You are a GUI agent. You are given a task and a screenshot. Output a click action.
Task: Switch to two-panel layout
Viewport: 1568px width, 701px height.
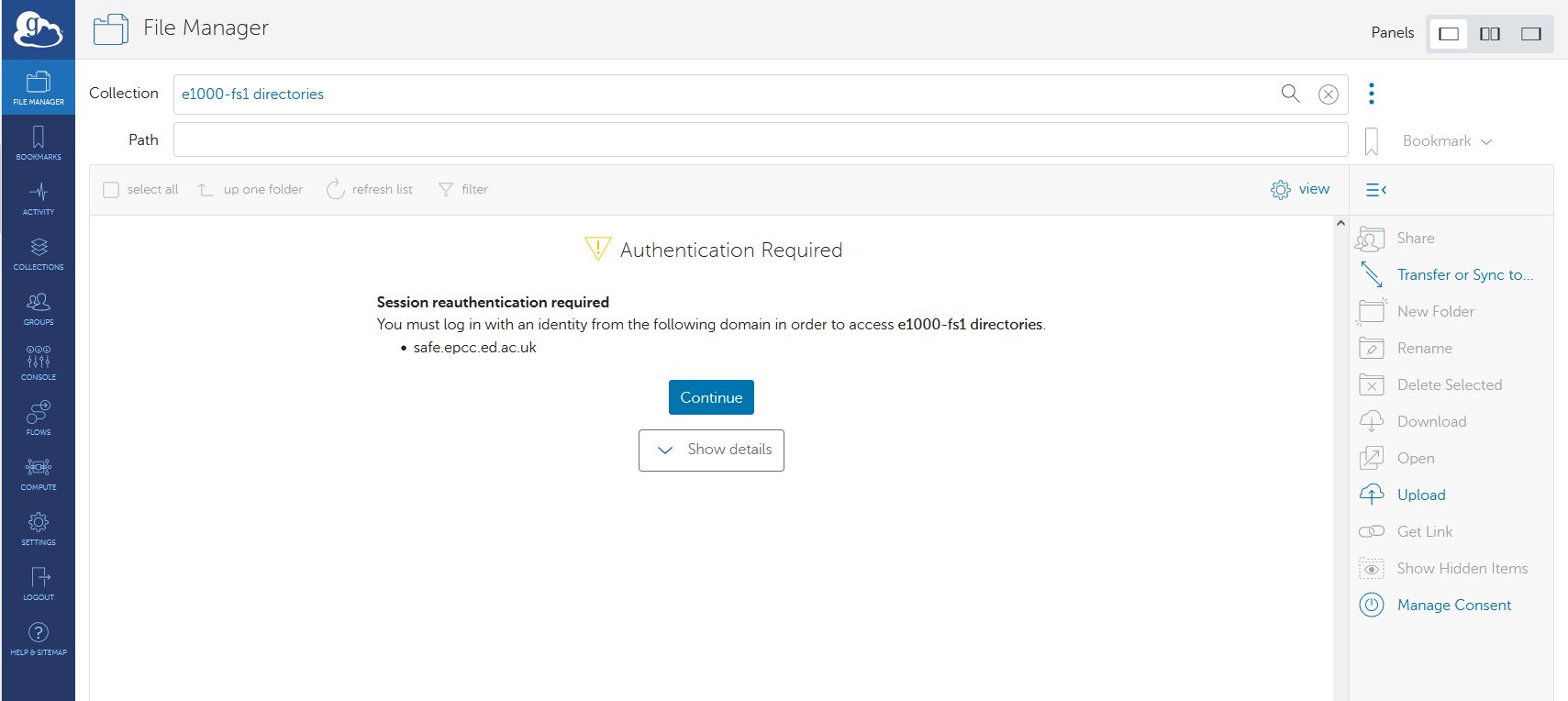tap(1490, 34)
